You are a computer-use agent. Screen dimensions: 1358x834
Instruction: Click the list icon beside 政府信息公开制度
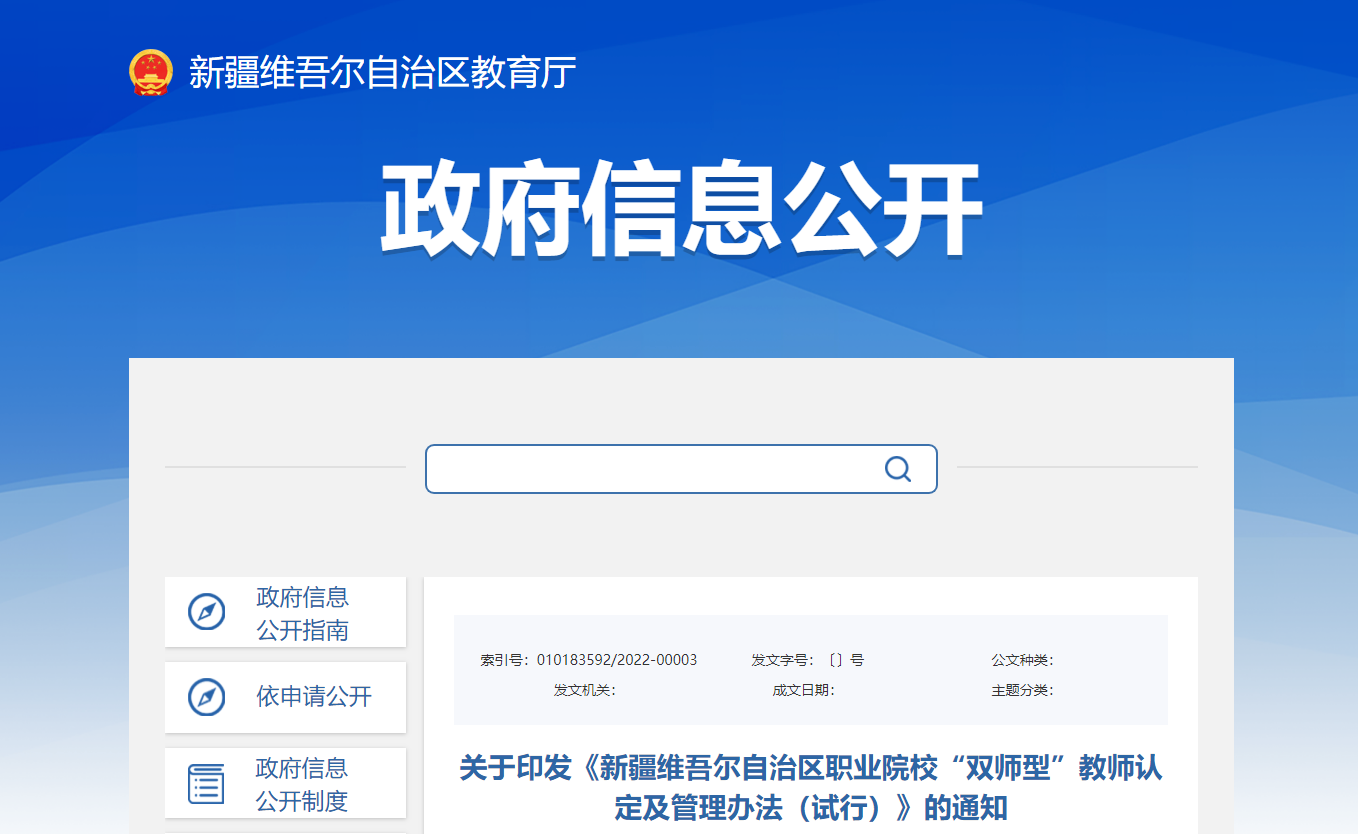point(207,783)
